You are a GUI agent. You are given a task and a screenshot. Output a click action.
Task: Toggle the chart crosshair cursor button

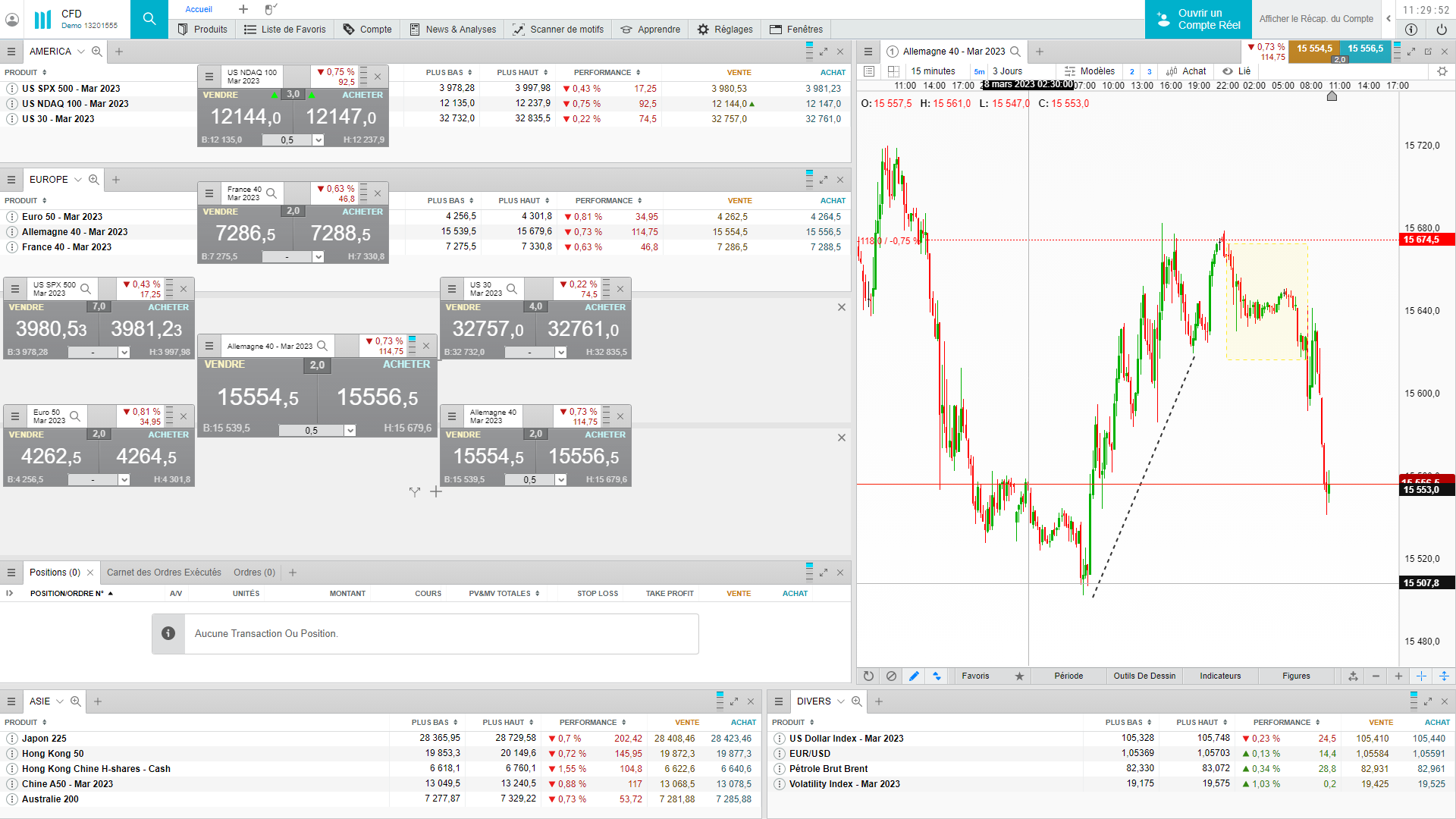tap(1421, 676)
